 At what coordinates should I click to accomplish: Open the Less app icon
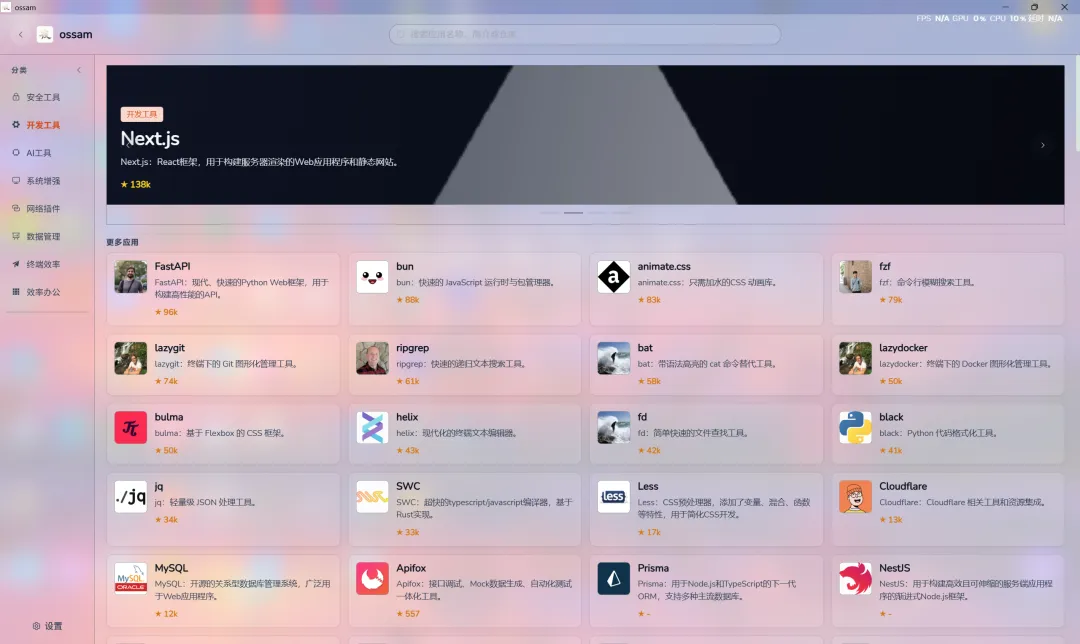613,497
